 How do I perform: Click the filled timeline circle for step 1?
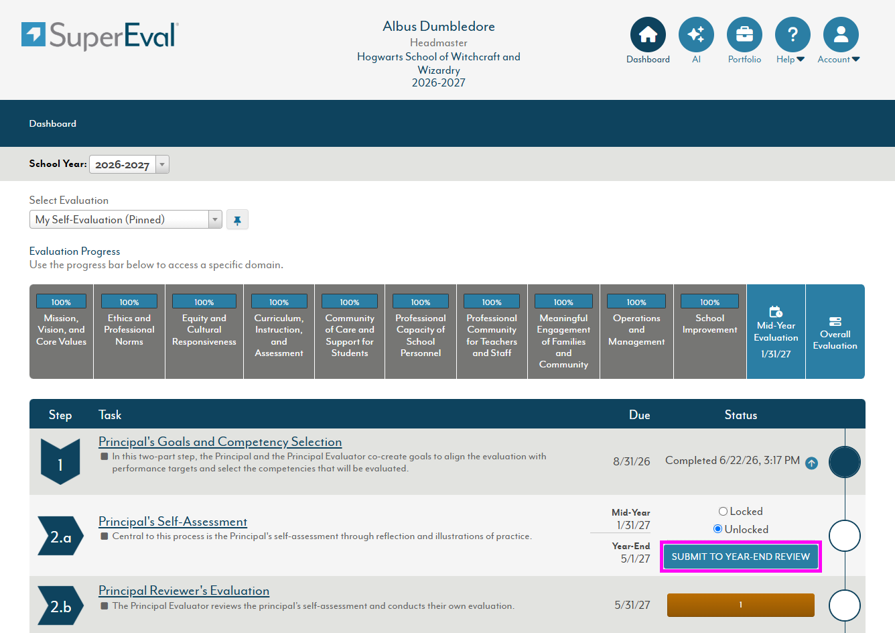(844, 462)
